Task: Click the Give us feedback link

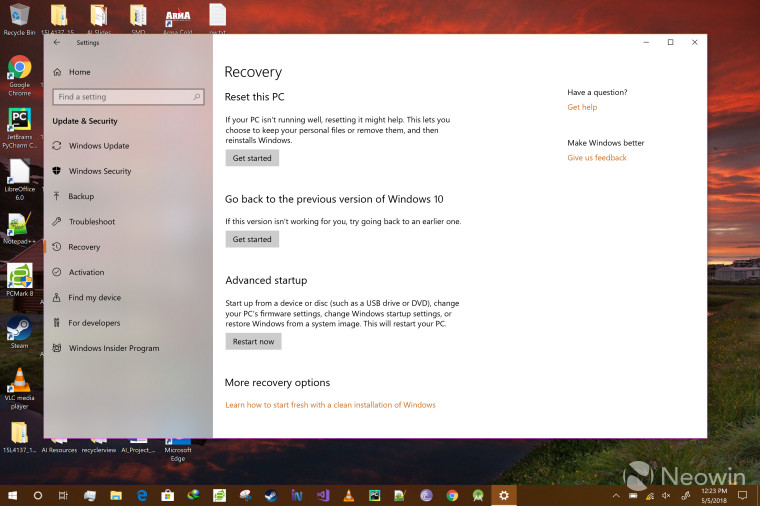Action: tap(597, 158)
